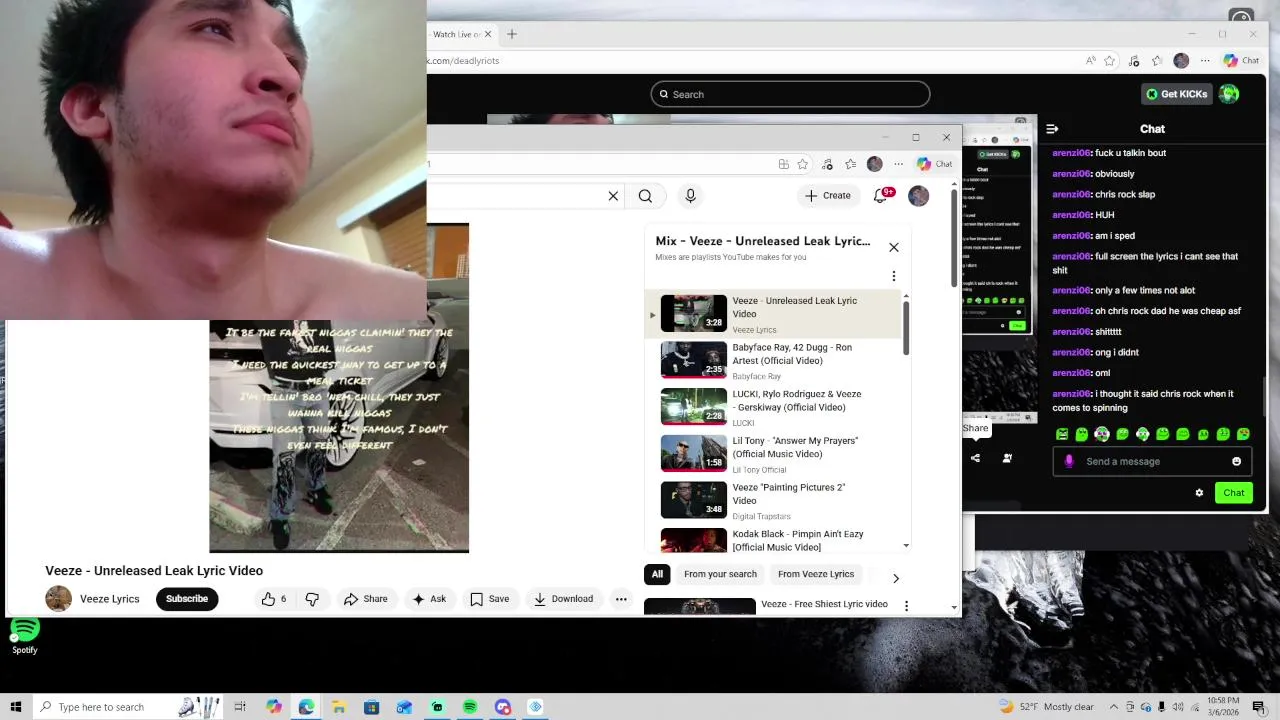
Task: Collapse the Kick chat panel
Action: (x=1052, y=129)
